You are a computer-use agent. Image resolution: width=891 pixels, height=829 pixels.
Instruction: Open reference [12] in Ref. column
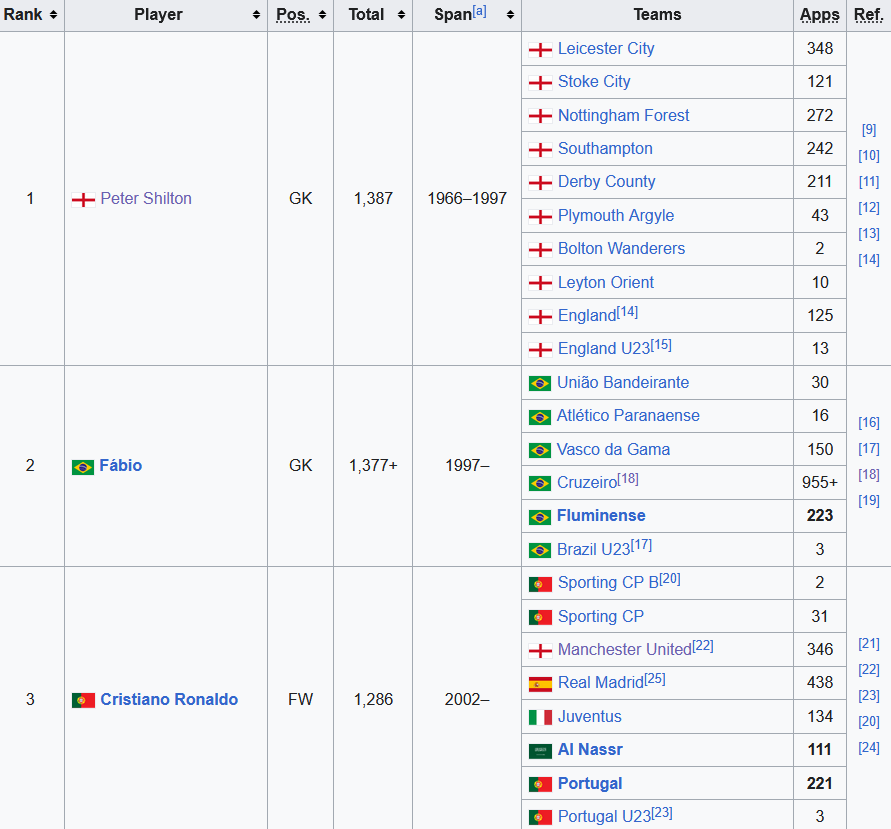click(869, 207)
